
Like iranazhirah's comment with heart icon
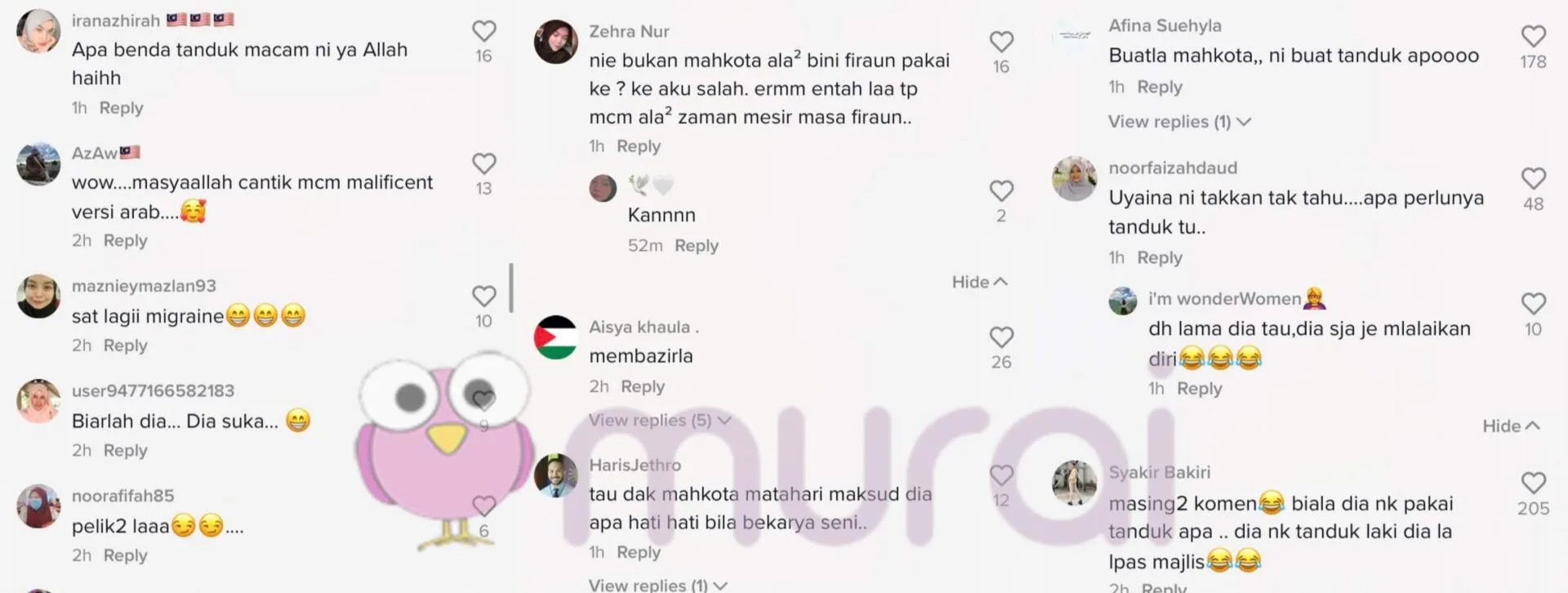coord(484,31)
